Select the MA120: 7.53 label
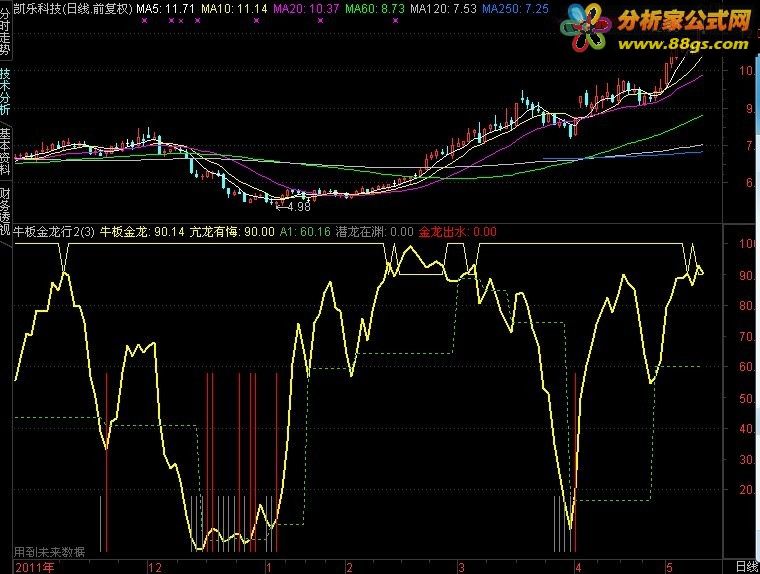The width and height of the screenshot is (760, 574). pos(443,8)
